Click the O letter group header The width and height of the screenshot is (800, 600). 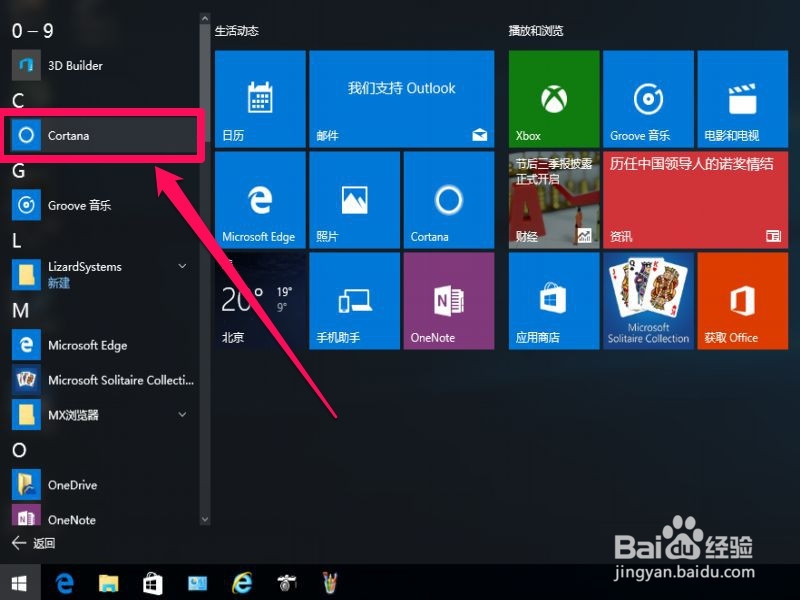[x=19, y=450]
